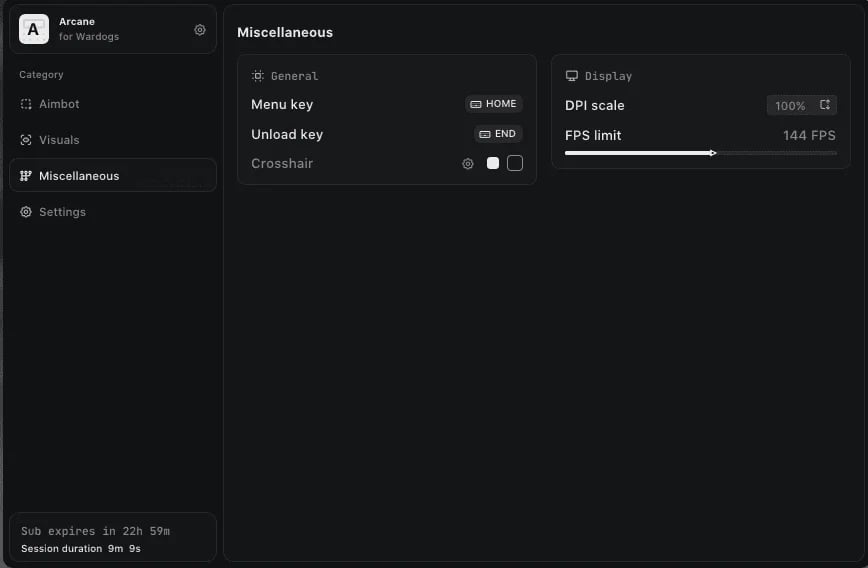Click the Menu key label
Screen dimensions: 868x568
[x=282, y=105]
